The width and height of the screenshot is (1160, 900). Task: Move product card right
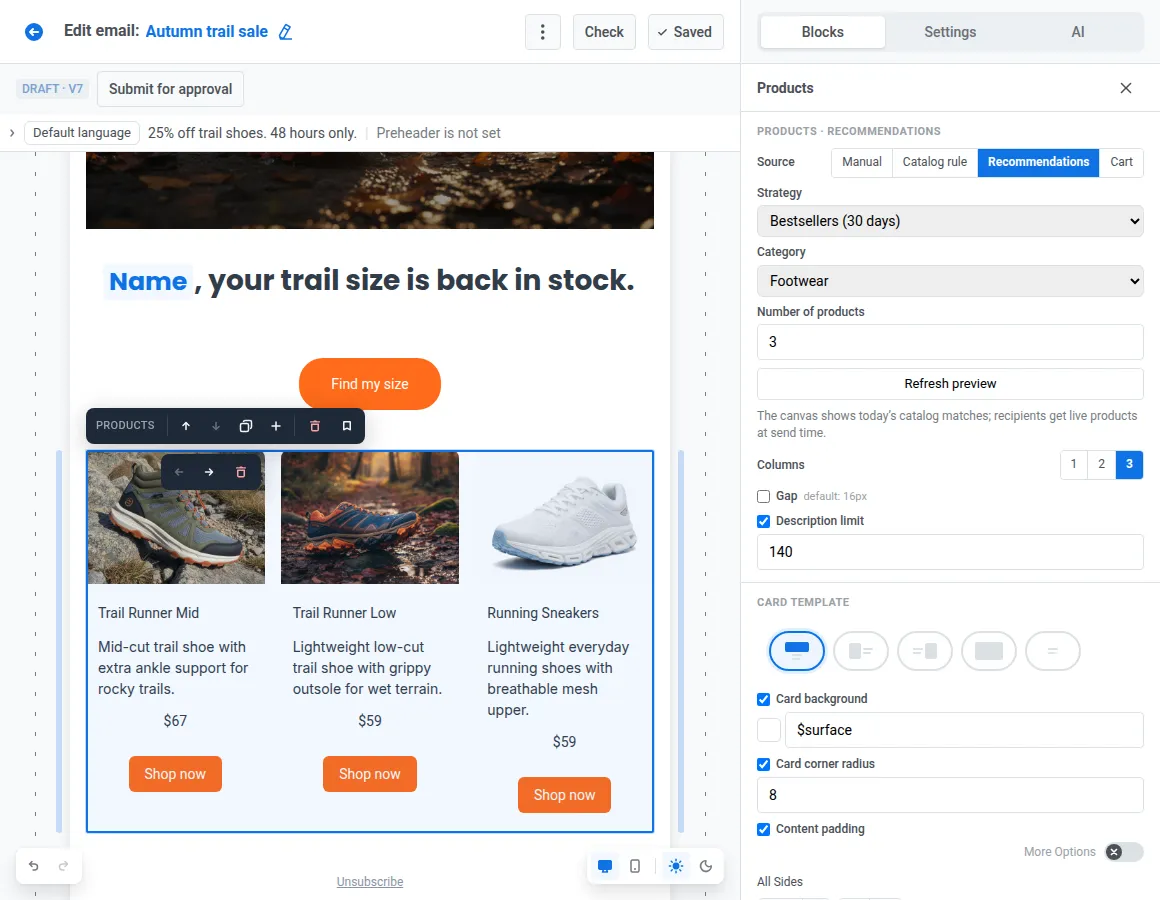coord(209,472)
